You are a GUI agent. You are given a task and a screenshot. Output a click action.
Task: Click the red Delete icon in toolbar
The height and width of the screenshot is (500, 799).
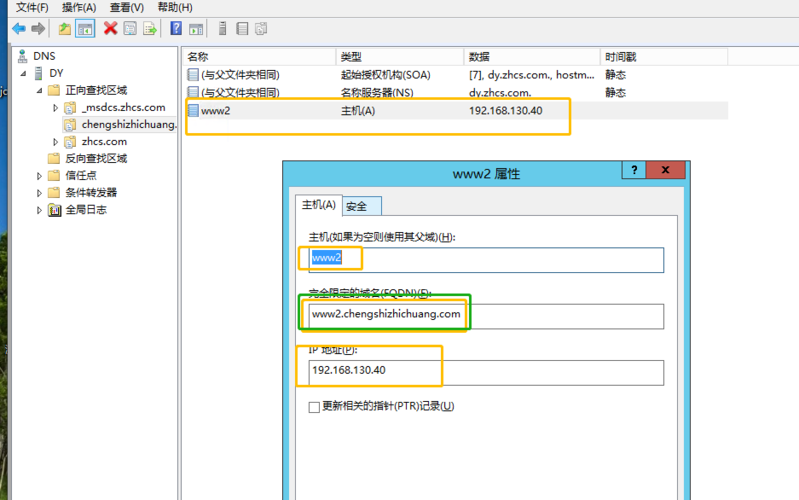pyautogui.click(x=110, y=28)
